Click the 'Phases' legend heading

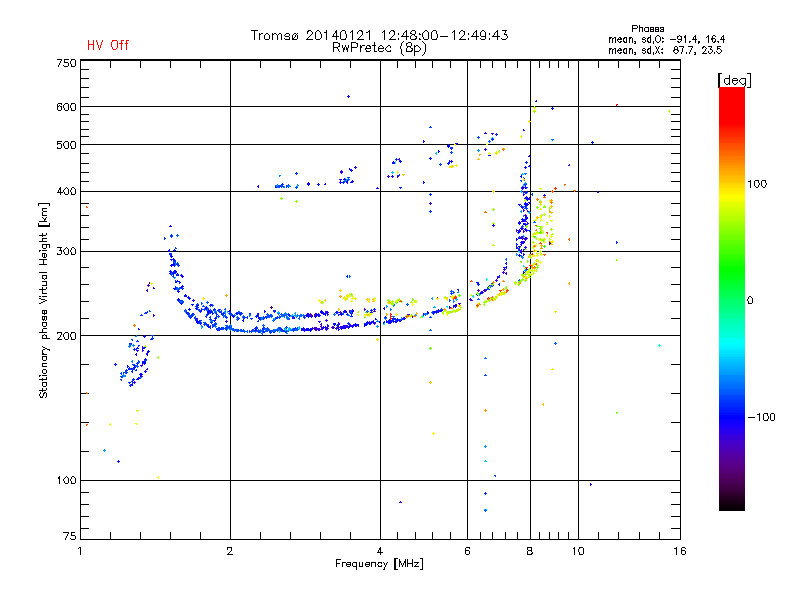pyautogui.click(x=647, y=29)
